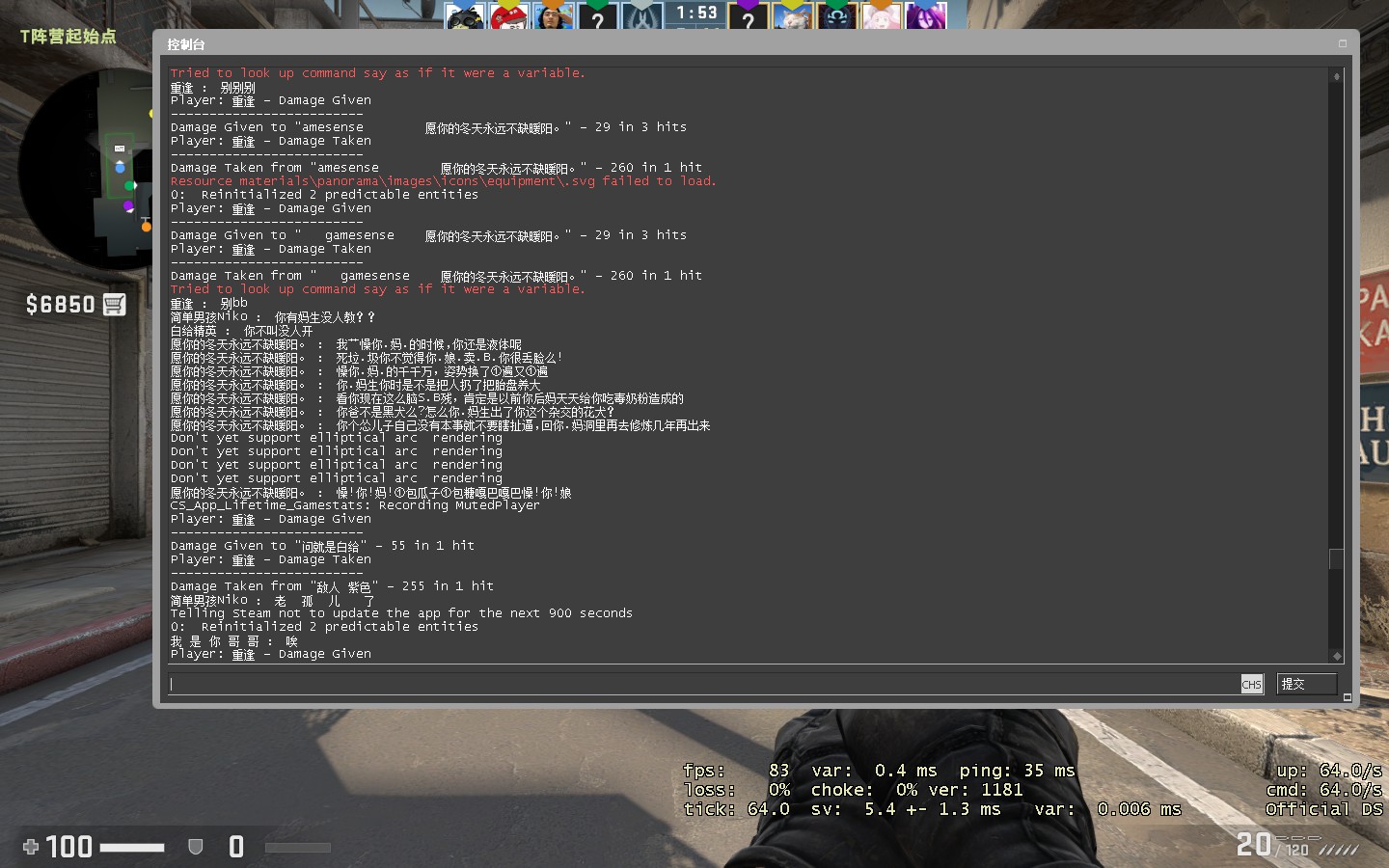Click the CHS input-method indicator
The width and height of the screenshot is (1389, 868).
(x=1251, y=684)
